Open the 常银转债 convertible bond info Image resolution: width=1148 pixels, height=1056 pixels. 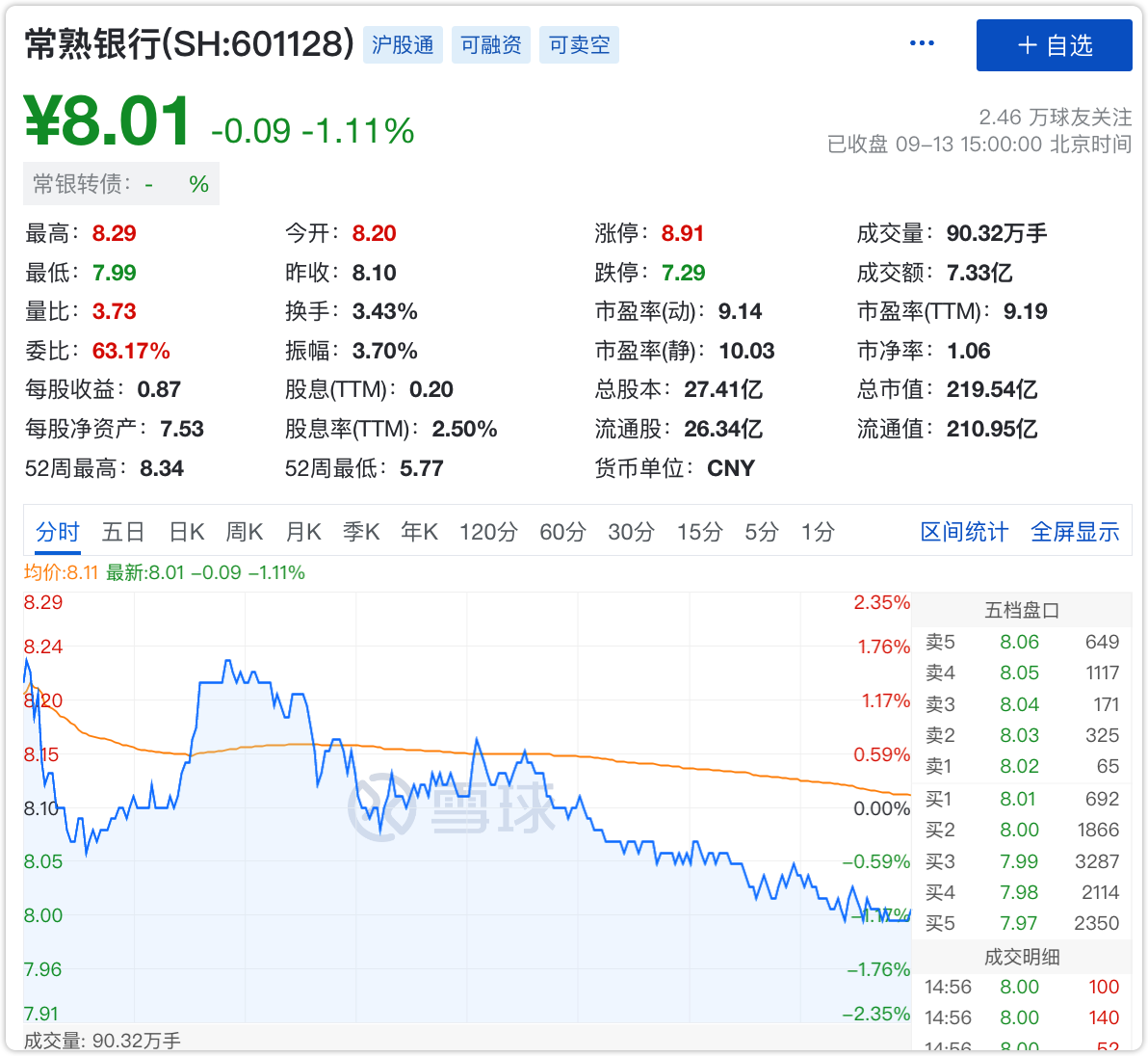pyautogui.click(x=120, y=184)
